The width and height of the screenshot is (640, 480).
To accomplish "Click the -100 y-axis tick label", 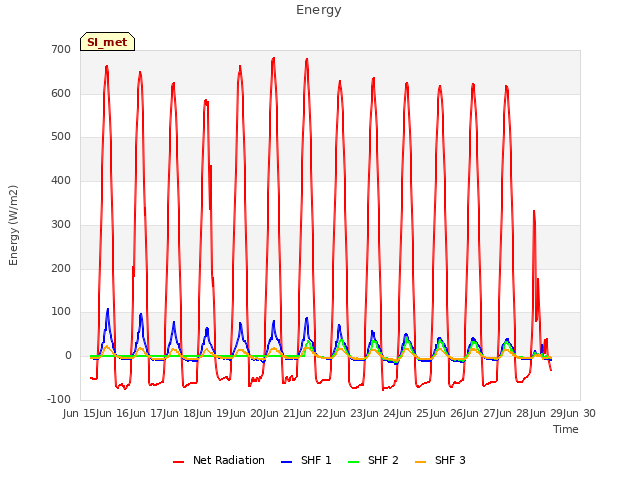I will (59, 399).
